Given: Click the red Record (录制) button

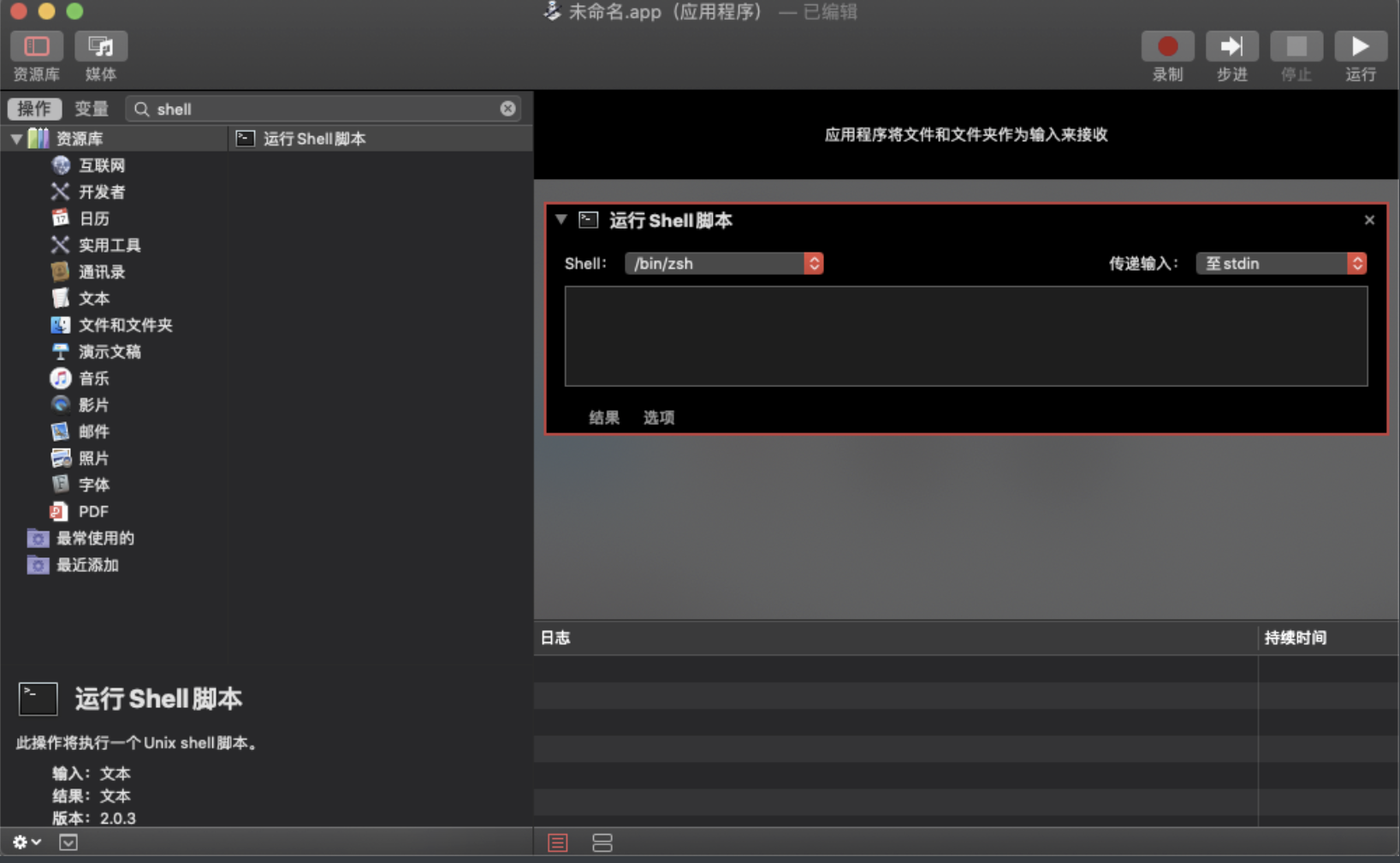Looking at the screenshot, I should click(1167, 46).
